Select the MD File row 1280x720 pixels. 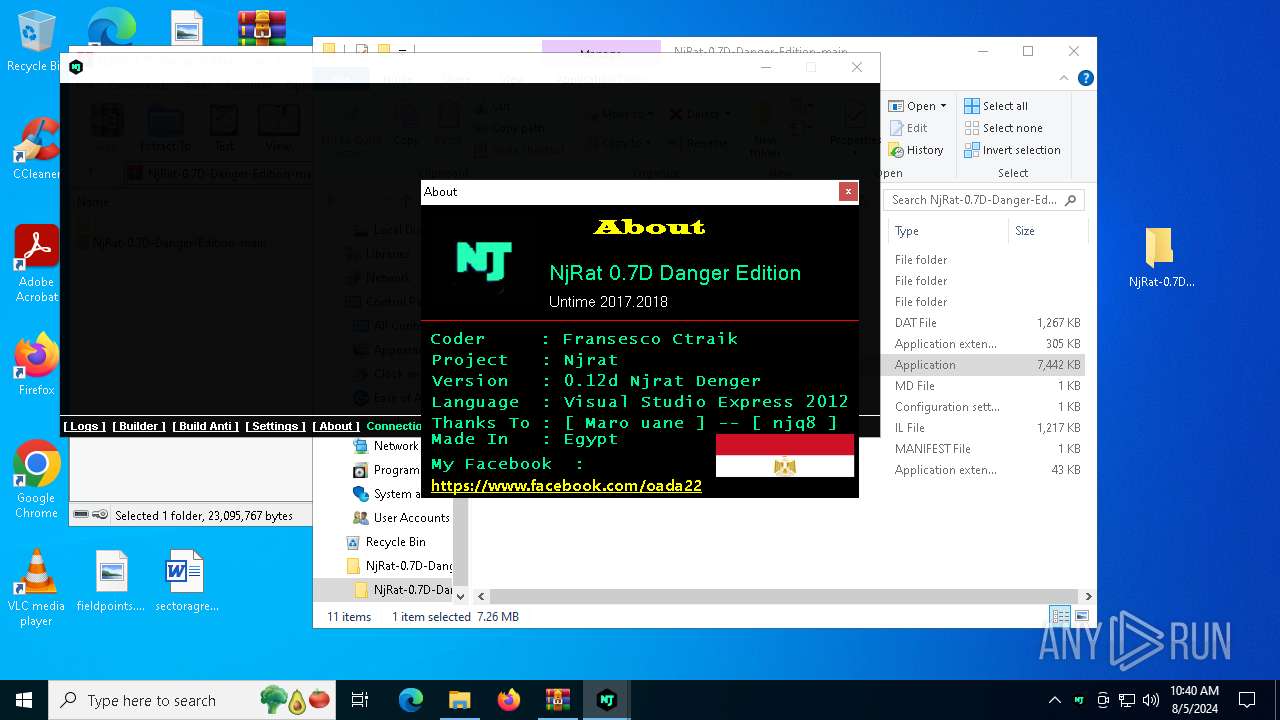click(x=985, y=386)
